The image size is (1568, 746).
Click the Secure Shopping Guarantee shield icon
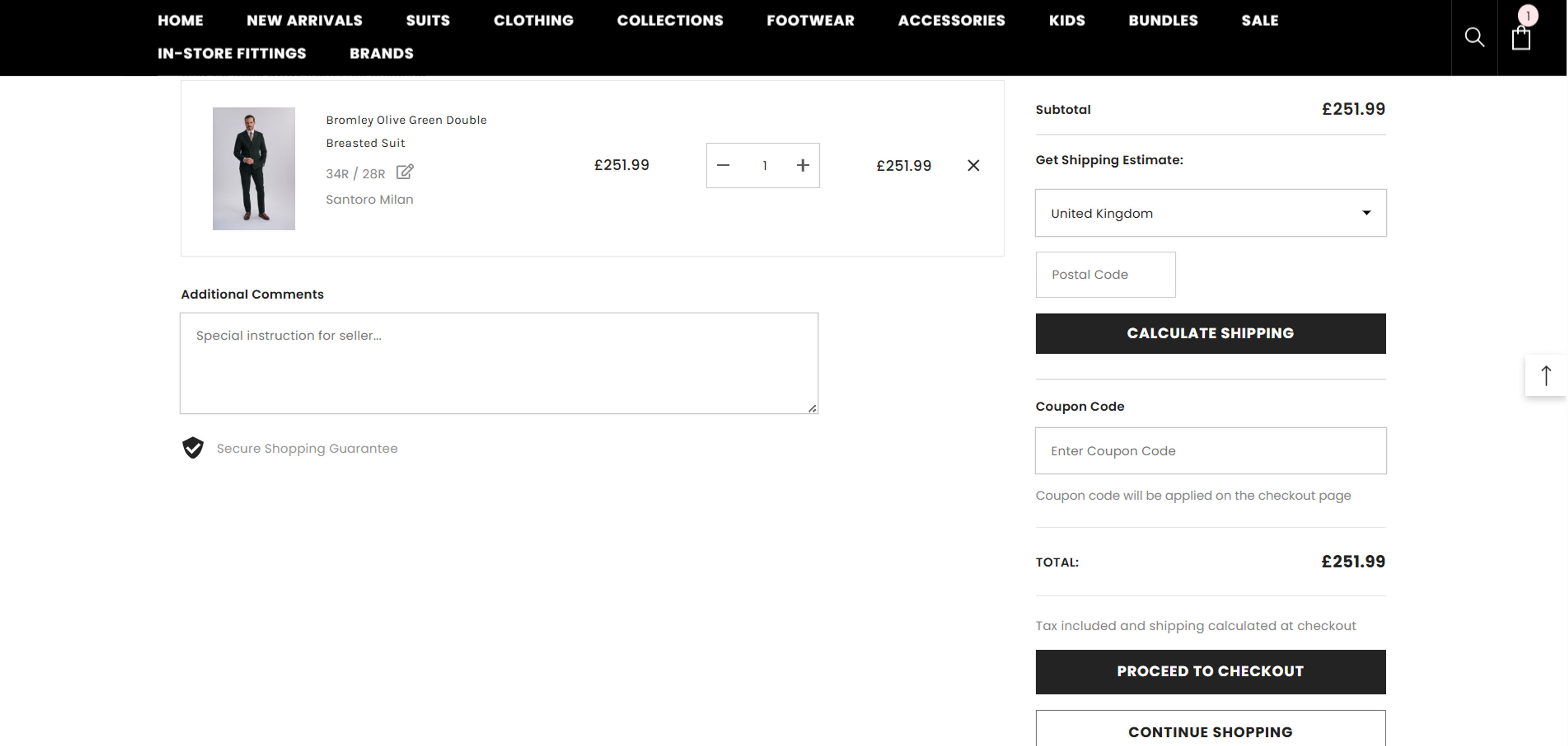click(193, 448)
